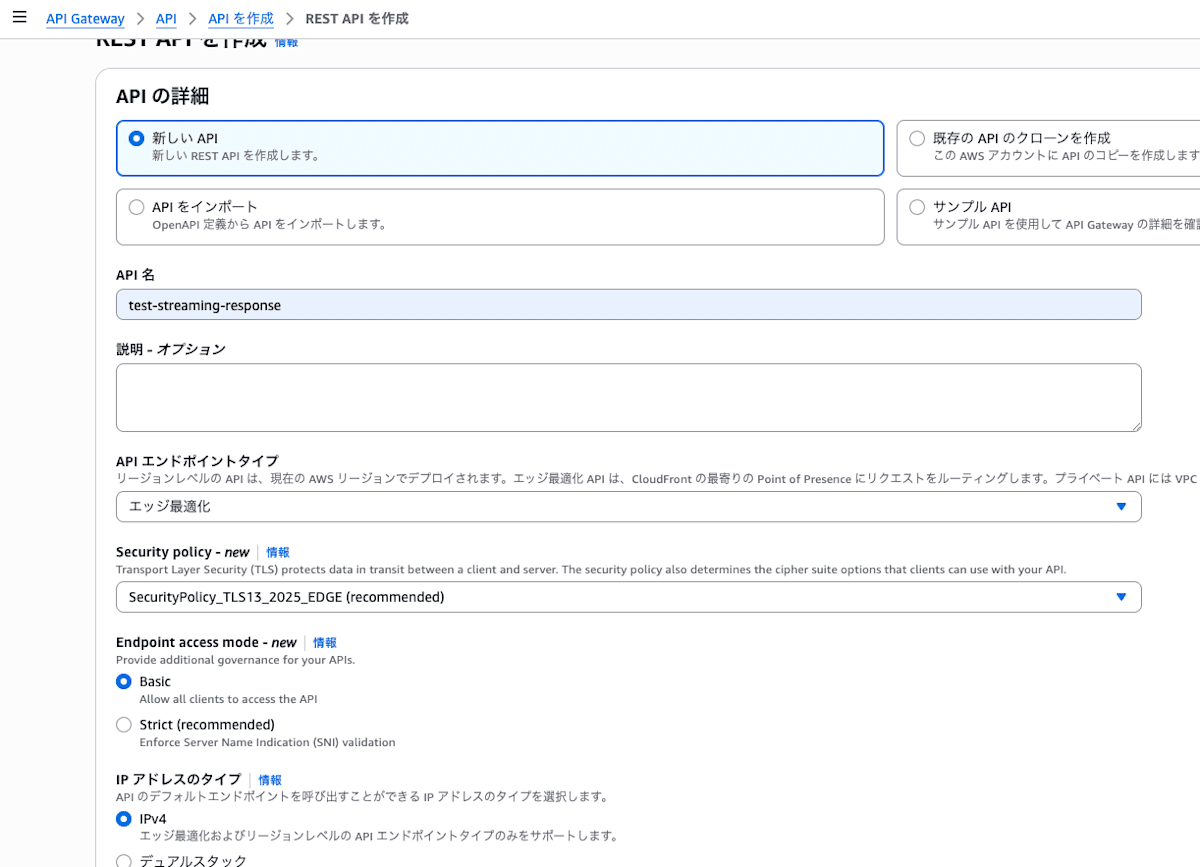Image resolution: width=1200 pixels, height=867 pixels.
Task: Select the Basic endpoint access mode
Action: [124, 681]
